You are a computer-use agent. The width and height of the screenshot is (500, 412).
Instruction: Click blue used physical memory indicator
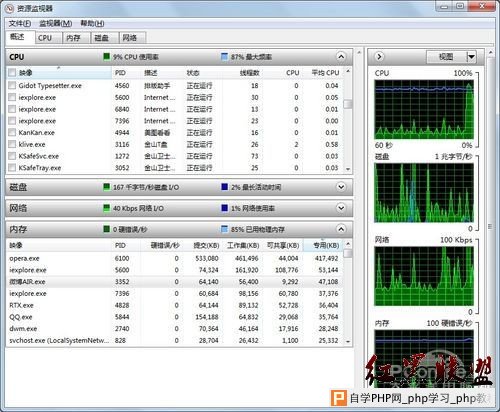click(225, 229)
